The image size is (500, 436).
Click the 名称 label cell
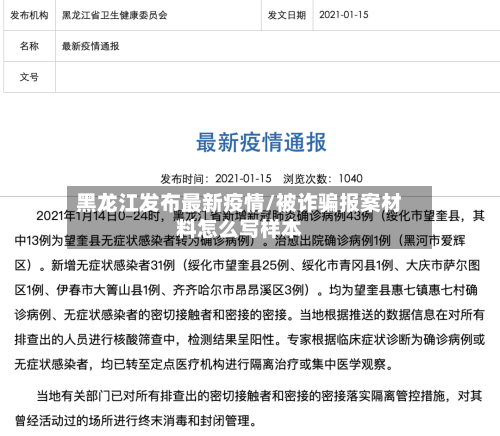pyautogui.click(x=29, y=46)
